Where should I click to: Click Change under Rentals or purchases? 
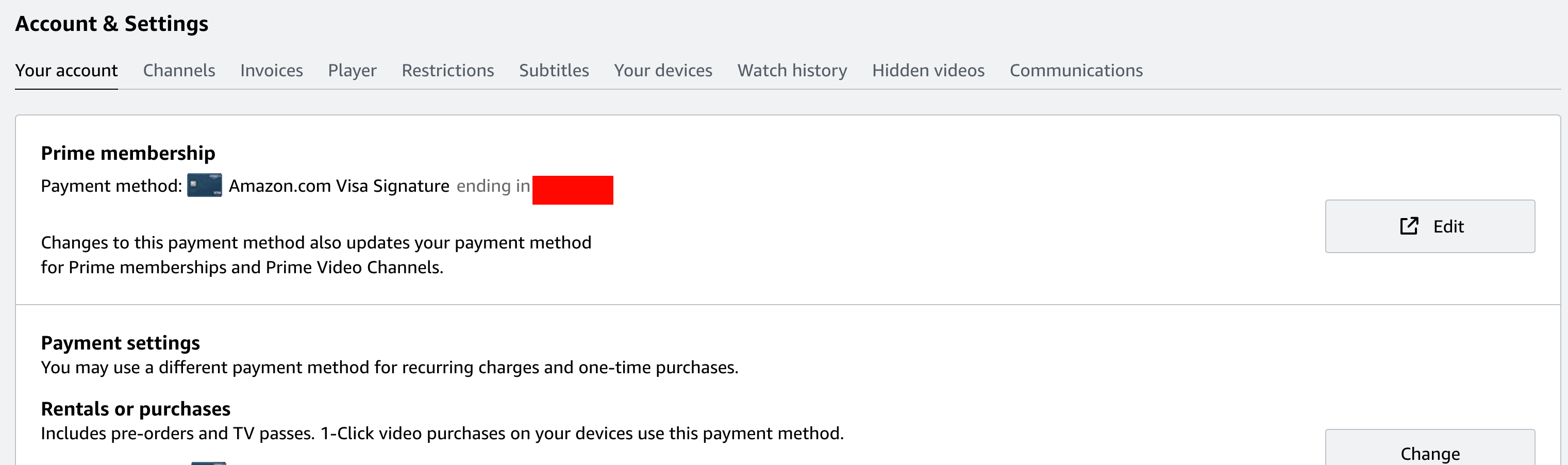pyautogui.click(x=1429, y=453)
